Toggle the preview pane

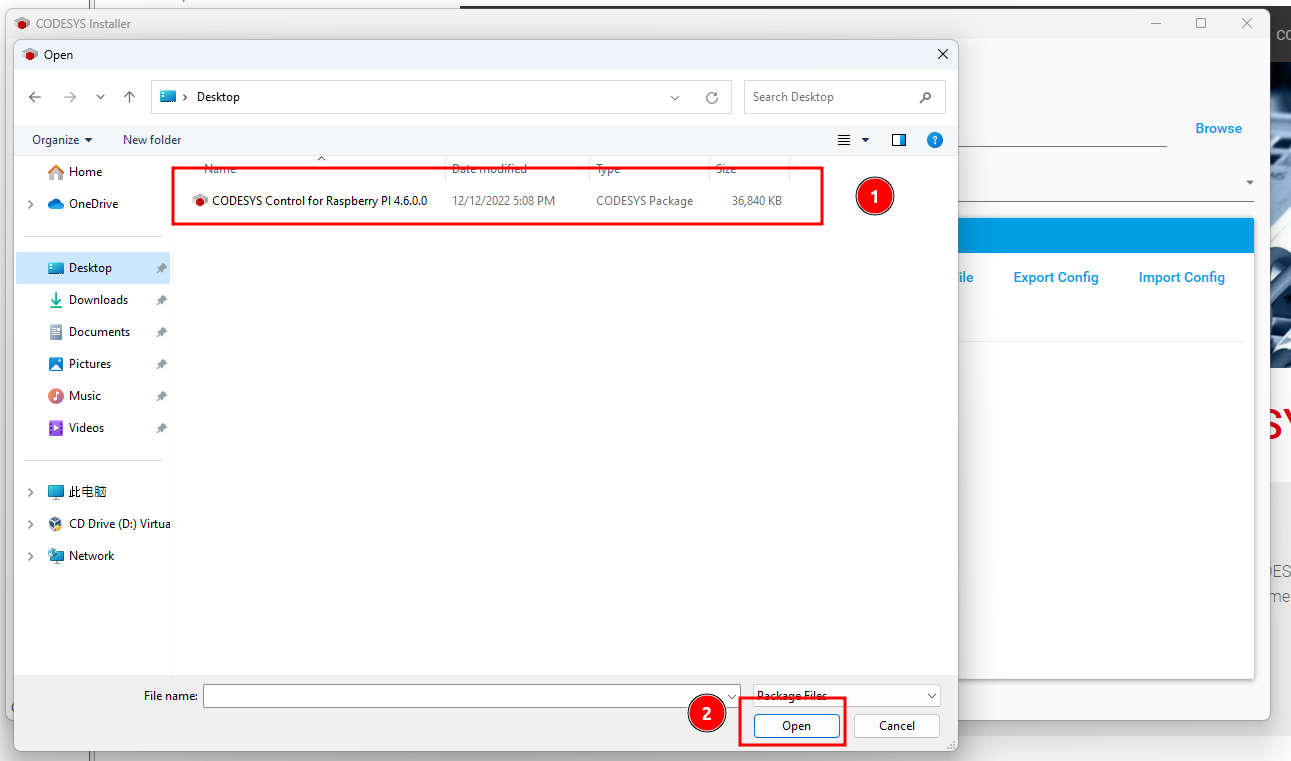899,140
